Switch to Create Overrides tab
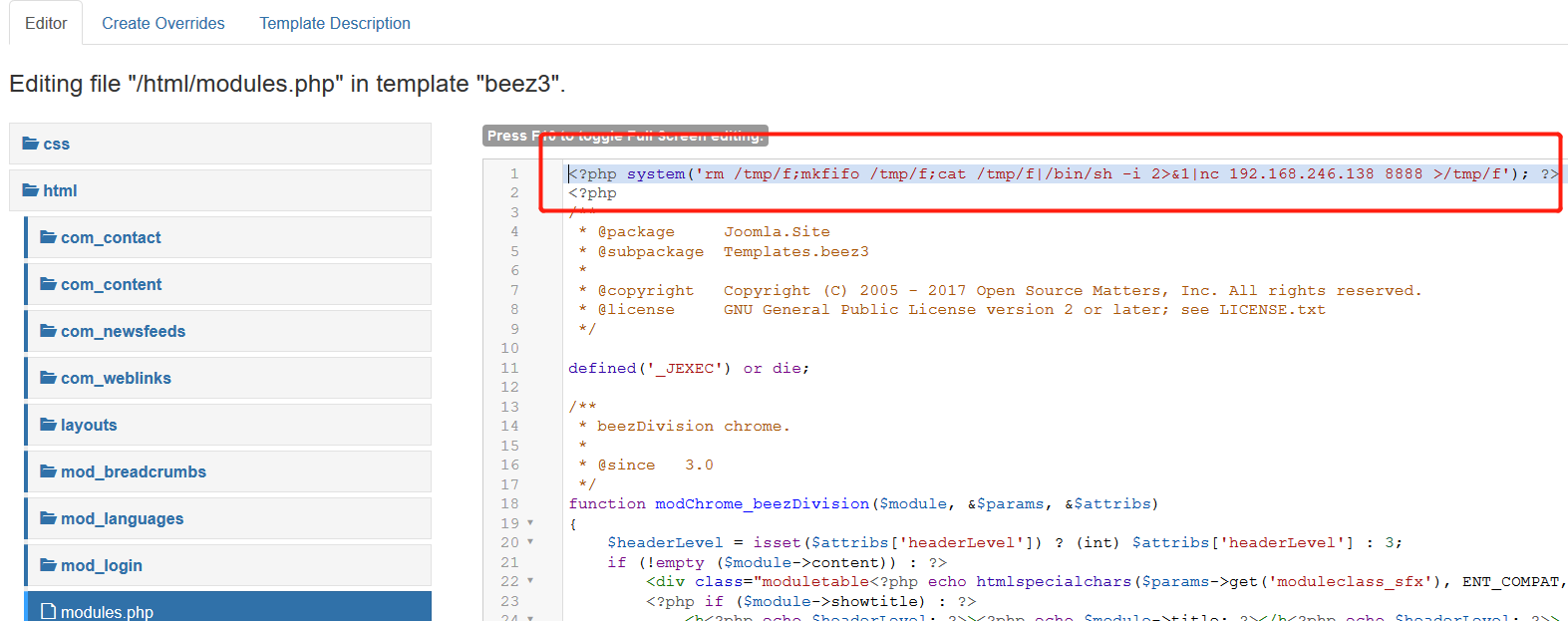 click(x=163, y=23)
